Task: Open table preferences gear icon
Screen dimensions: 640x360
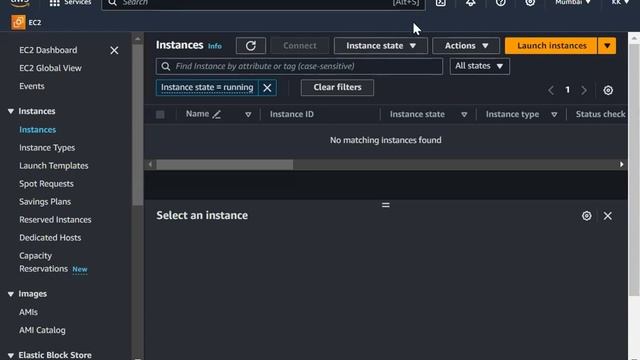Action: [x=608, y=90]
